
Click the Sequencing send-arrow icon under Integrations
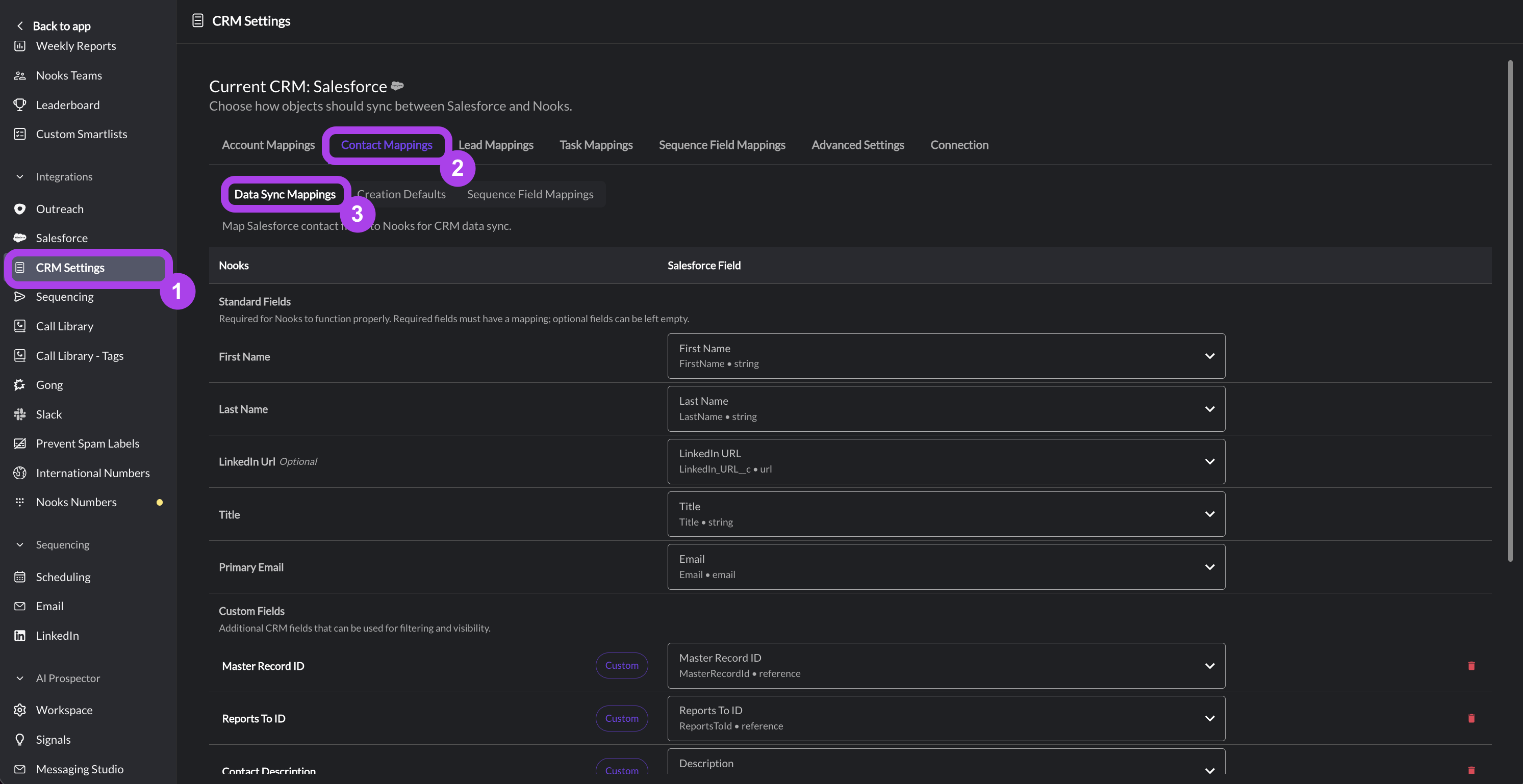pyautogui.click(x=19, y=297)
